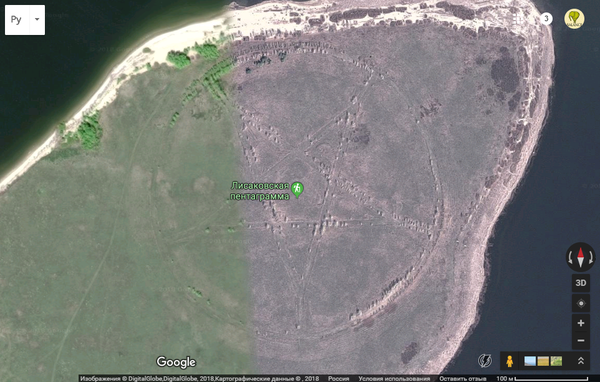Show my current location
This screenshot has height=382, width=600.
[580, 304]
